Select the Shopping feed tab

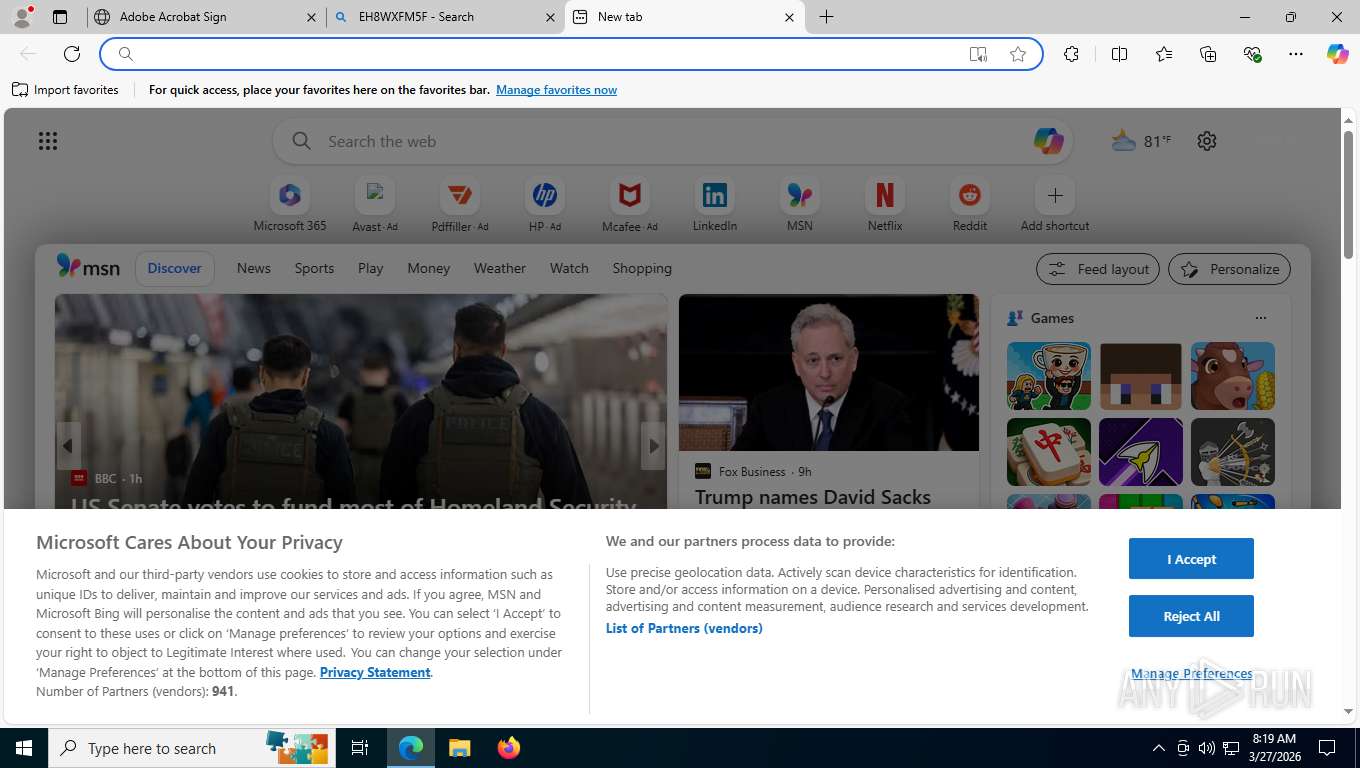[x=642, y=268]
